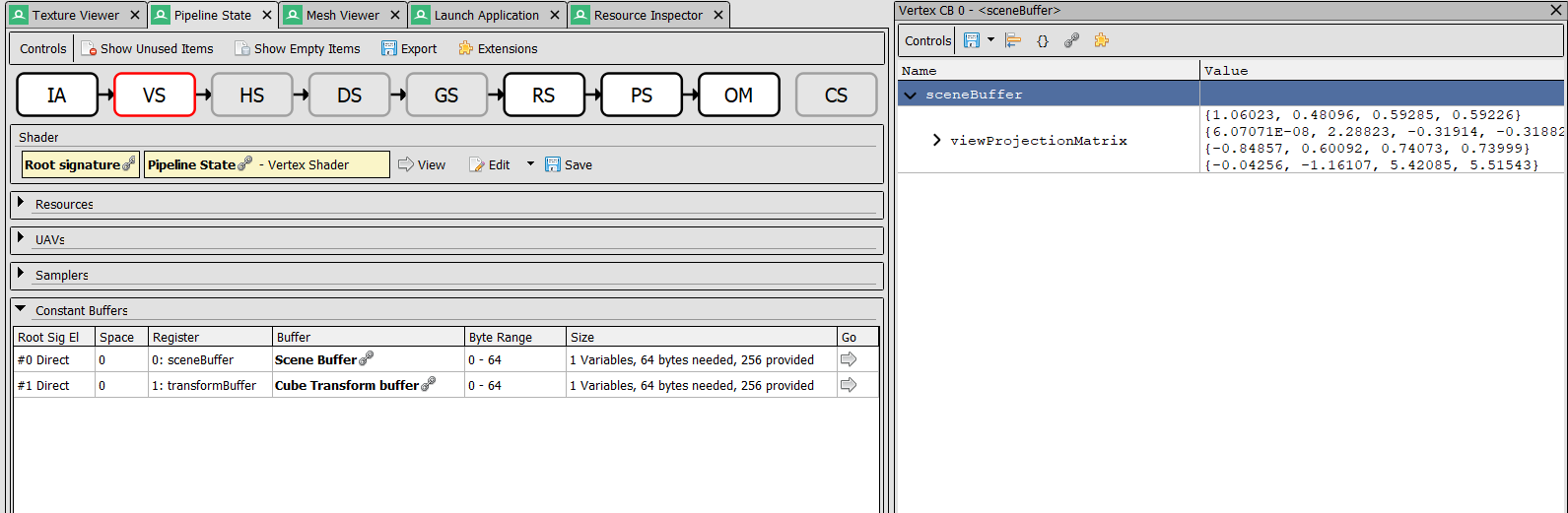This screenshot has width=1568, height=513.
Task: Expand the viewProjectionMatrix row
Action: (936, 141)
